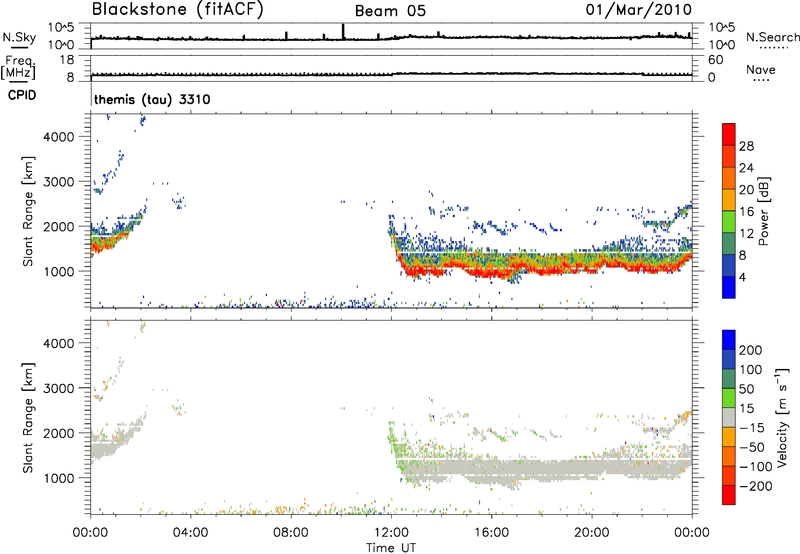
Task: Click the '200' label on Velocity colorbar
Action: 750,350
